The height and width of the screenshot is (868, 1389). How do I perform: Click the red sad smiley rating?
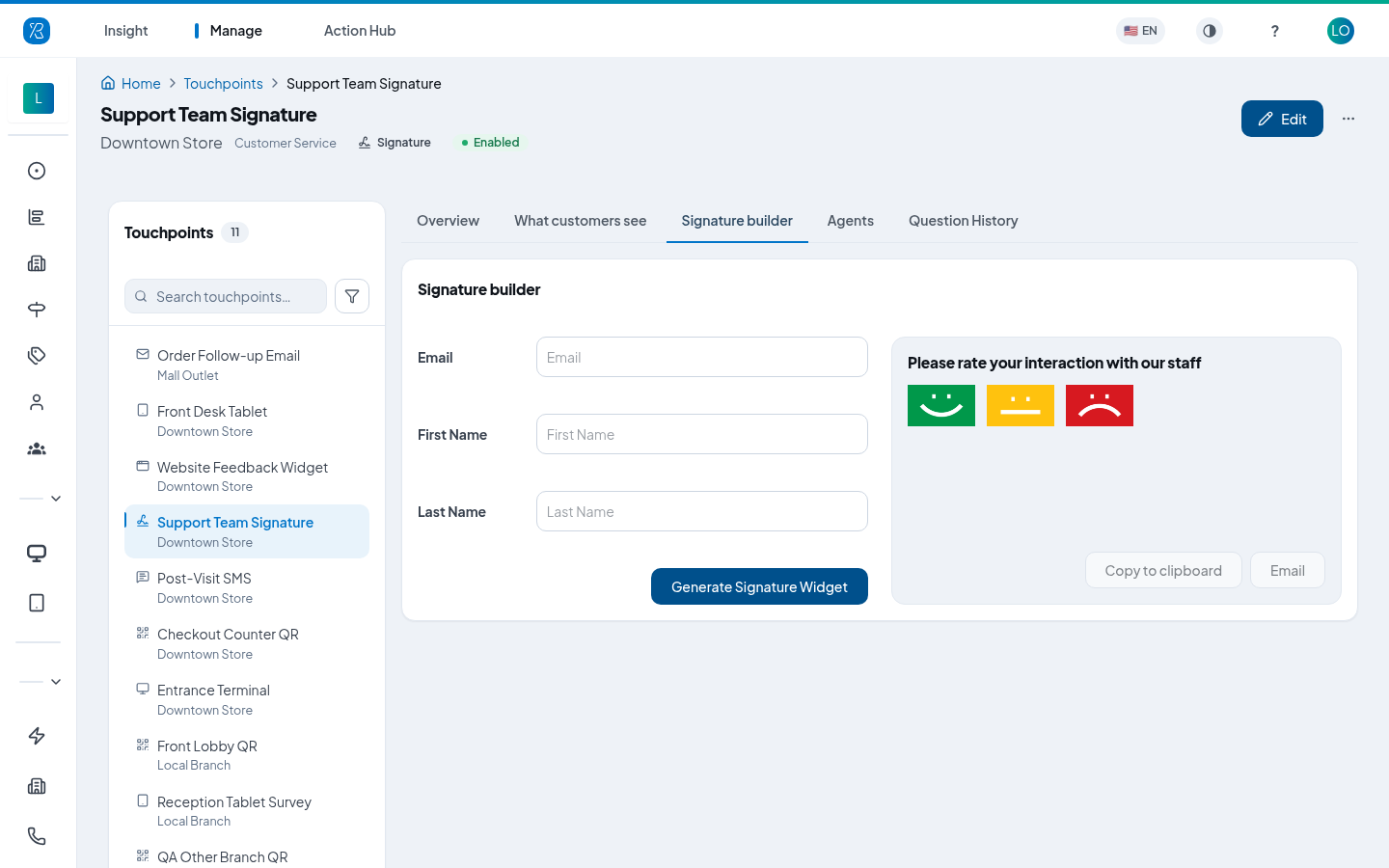point(1100,405)
